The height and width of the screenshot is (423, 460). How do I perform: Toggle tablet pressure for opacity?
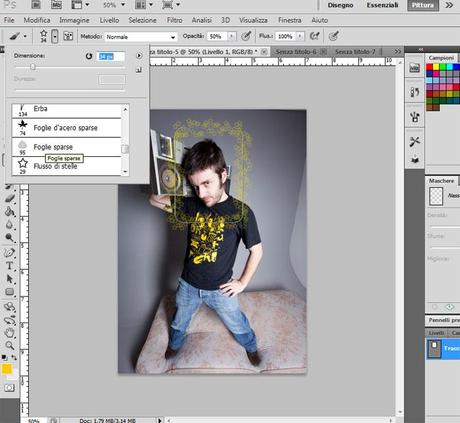pyautogui.click(x=246, y=36)
